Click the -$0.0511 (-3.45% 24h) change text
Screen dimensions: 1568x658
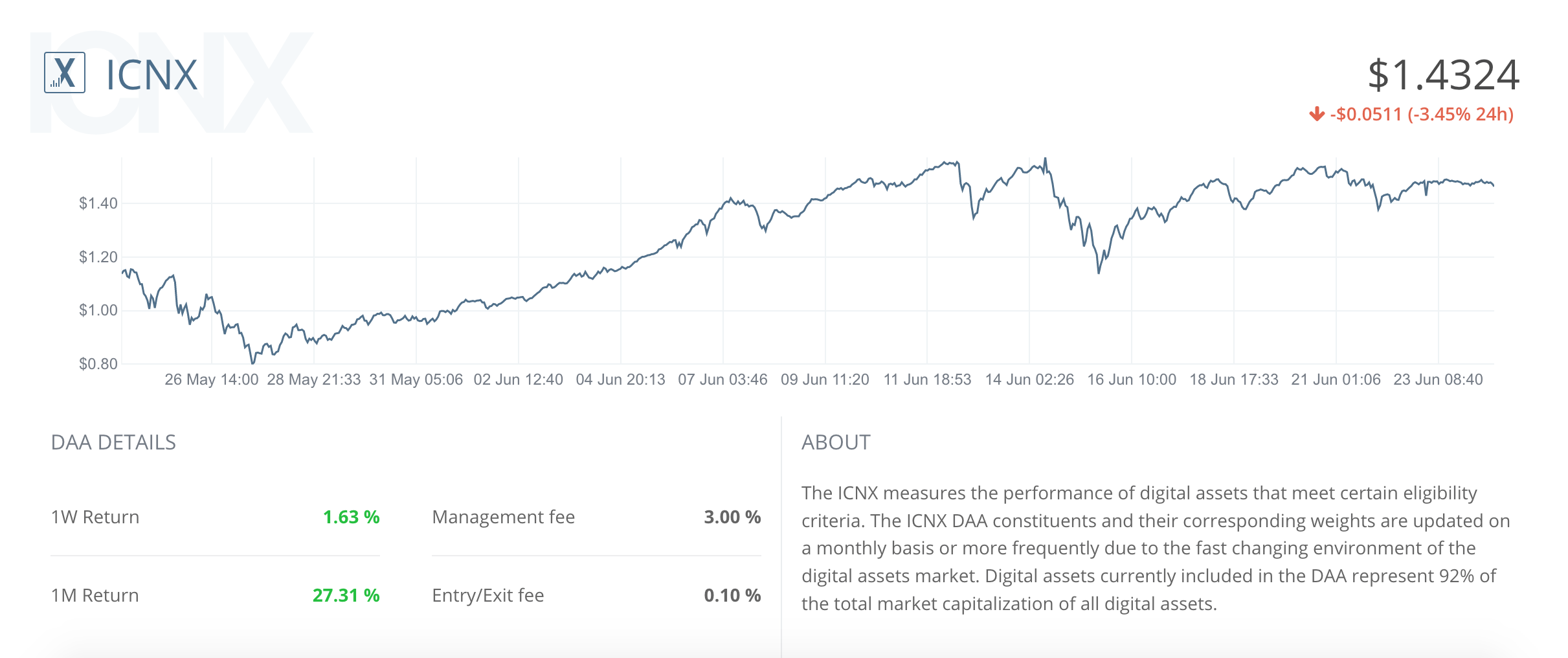(x=1422, y=115)
